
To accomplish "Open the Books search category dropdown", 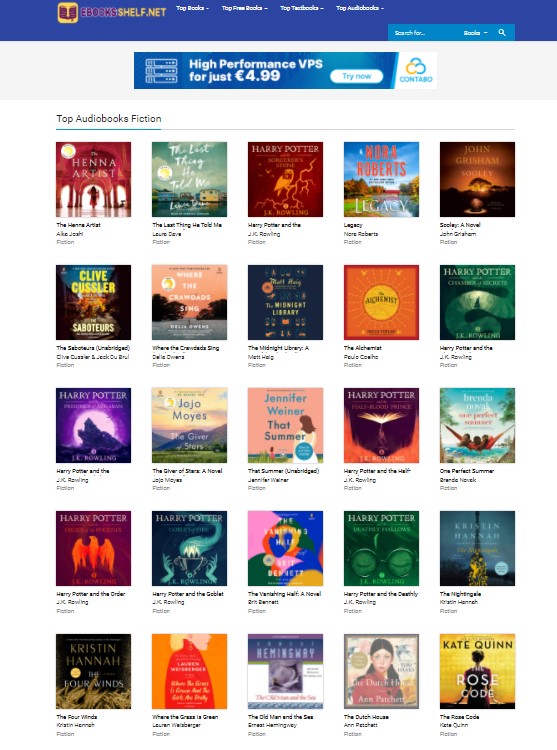I will [475, 33].
